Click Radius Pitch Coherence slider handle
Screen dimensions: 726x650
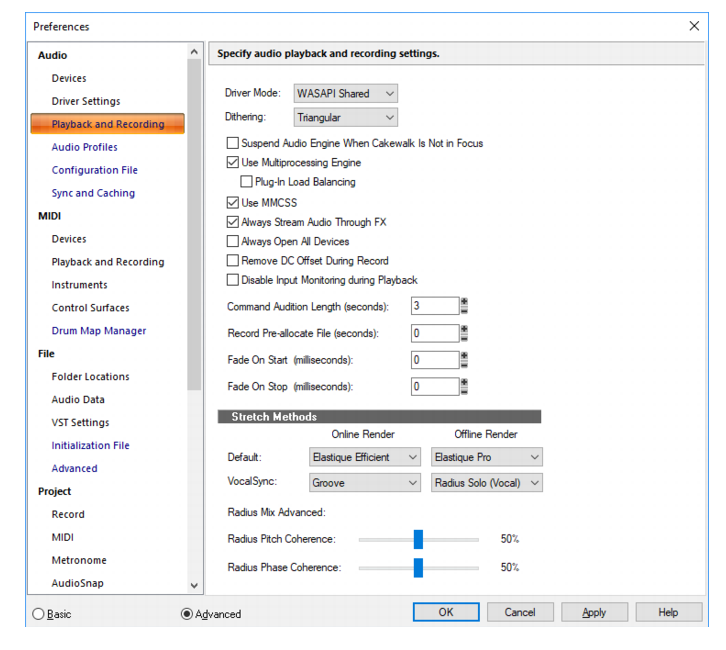click(418, 539)
